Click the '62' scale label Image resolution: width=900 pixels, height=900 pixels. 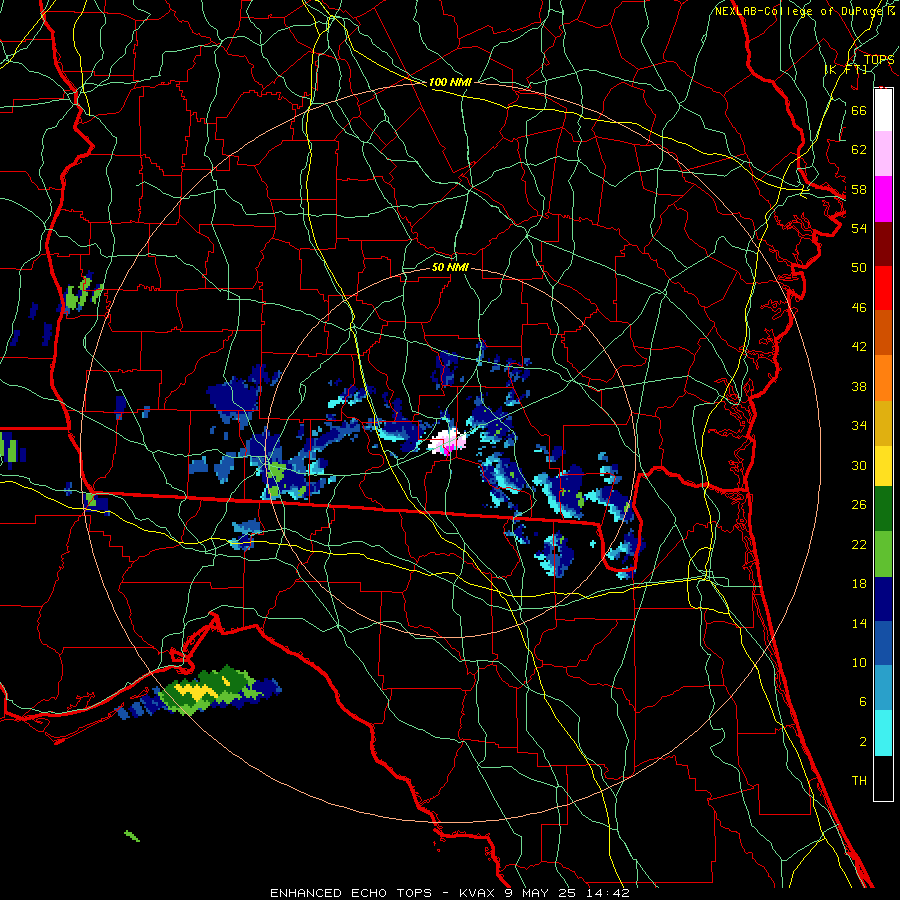[x=859, y=150]
